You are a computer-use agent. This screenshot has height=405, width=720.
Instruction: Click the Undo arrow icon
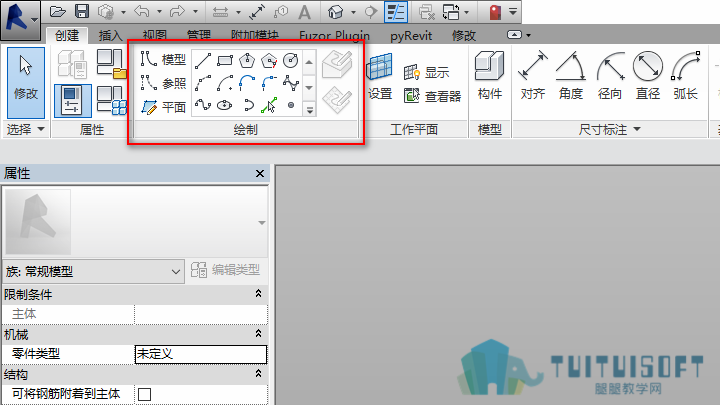click(x=142, y=11)
